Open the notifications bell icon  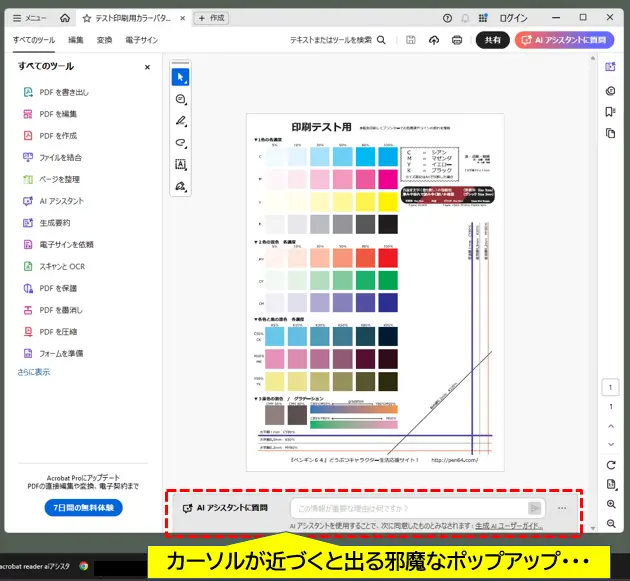click(465, 18)
